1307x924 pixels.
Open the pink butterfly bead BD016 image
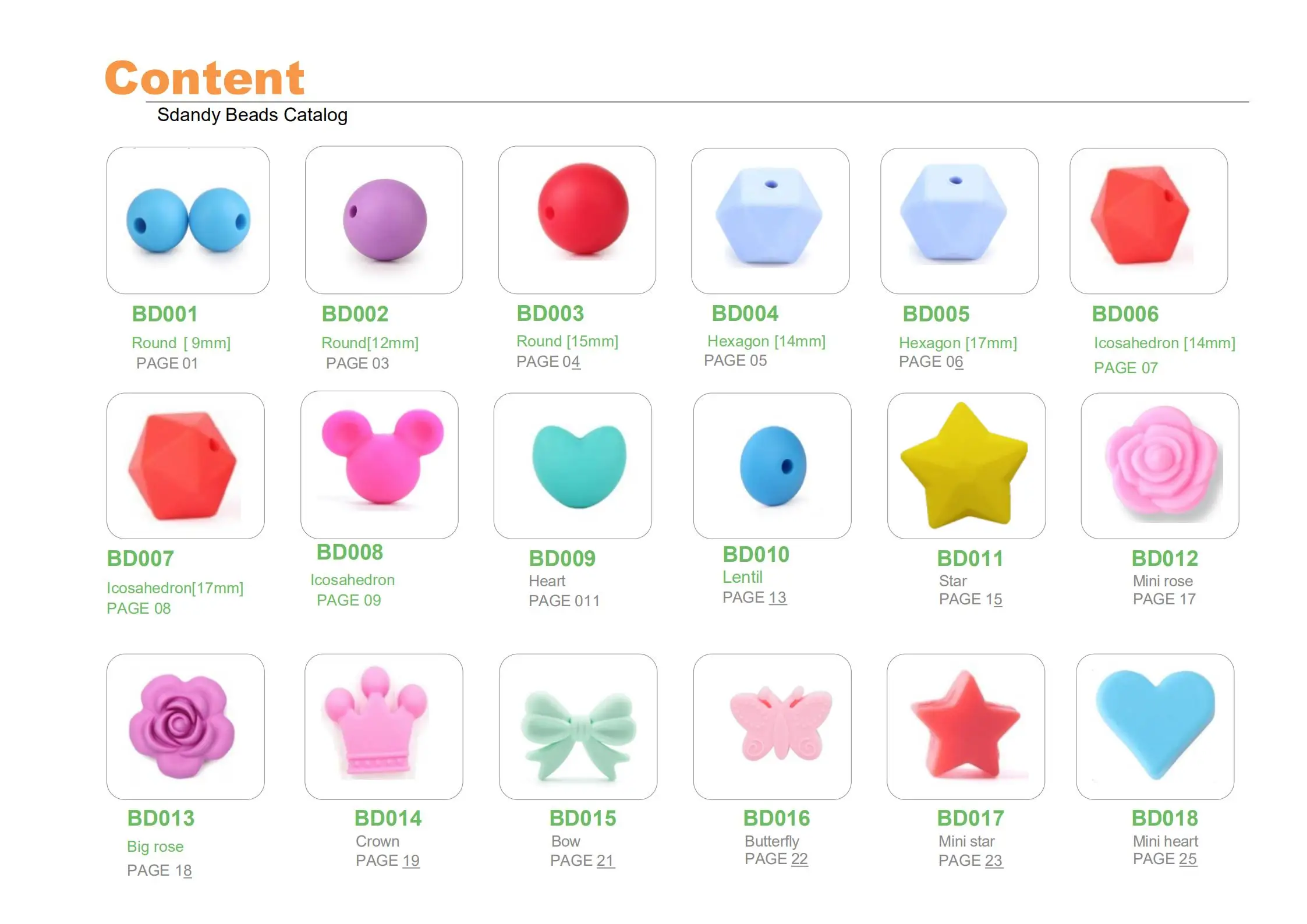coord(773,727)
